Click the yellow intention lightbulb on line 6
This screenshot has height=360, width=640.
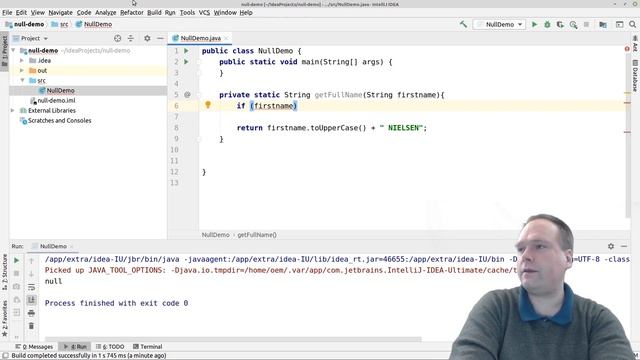208,105
